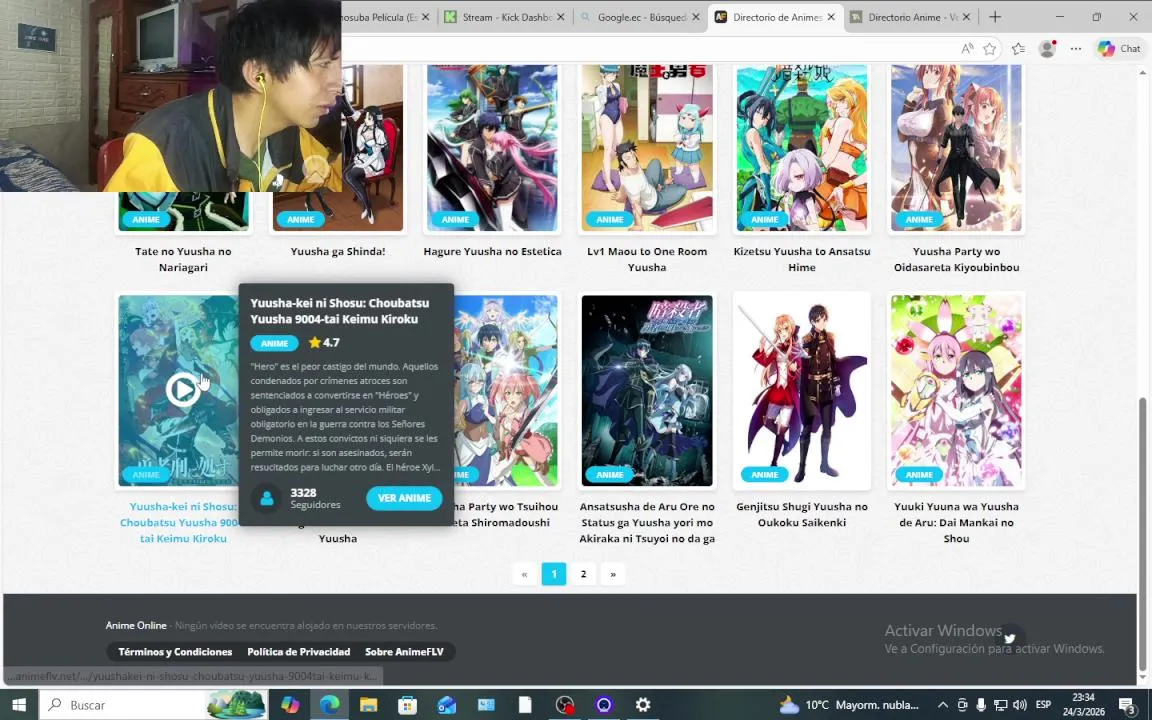Viewport: 1152px width, 720px height.
Task: Open popup title Yuusha-kei ni Shosu: Choubatsu Yuusha
Action: 339,311
